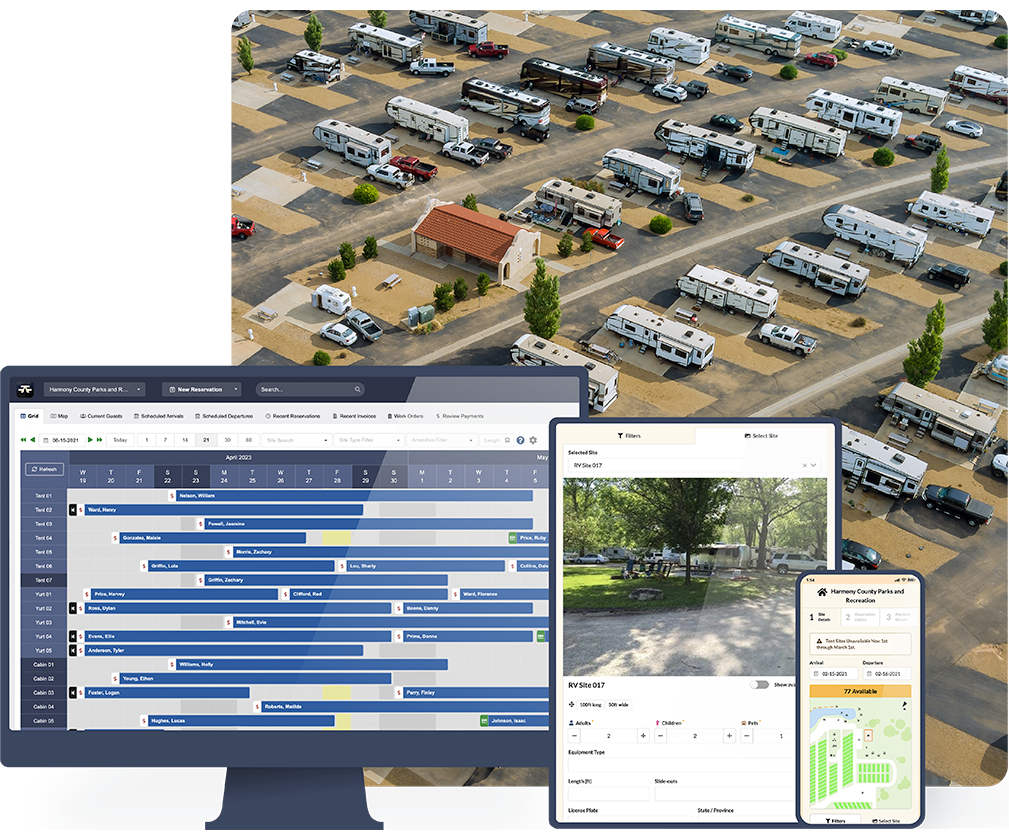Screen dimensions: 1009x839
Task: Decrease Children count with minus button
Action: pos(661,735)
